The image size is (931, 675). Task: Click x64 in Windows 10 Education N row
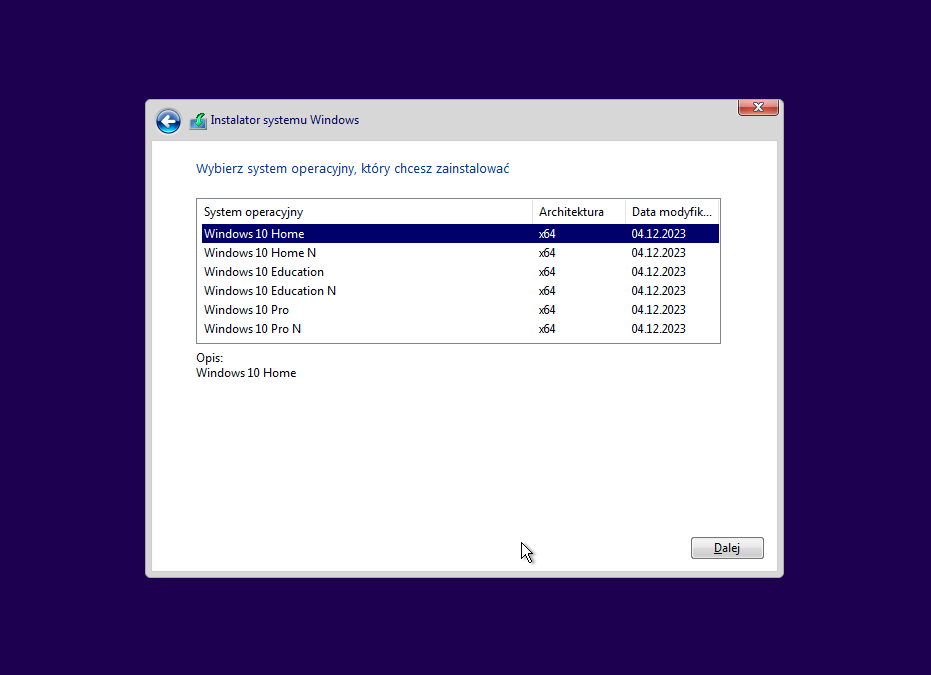point(547,291)
